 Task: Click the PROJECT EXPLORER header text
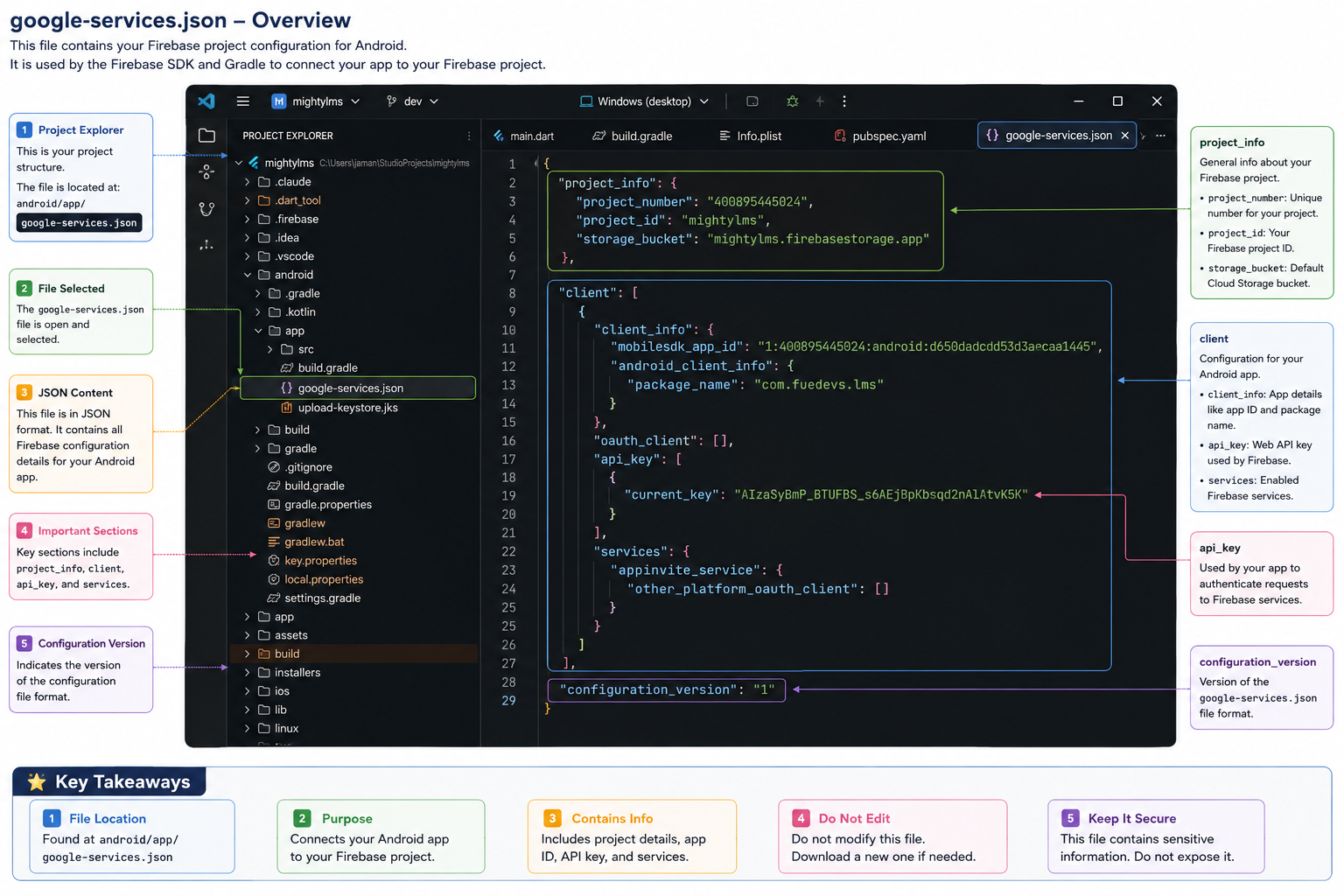pyautogui.click(x=288, y=136)
